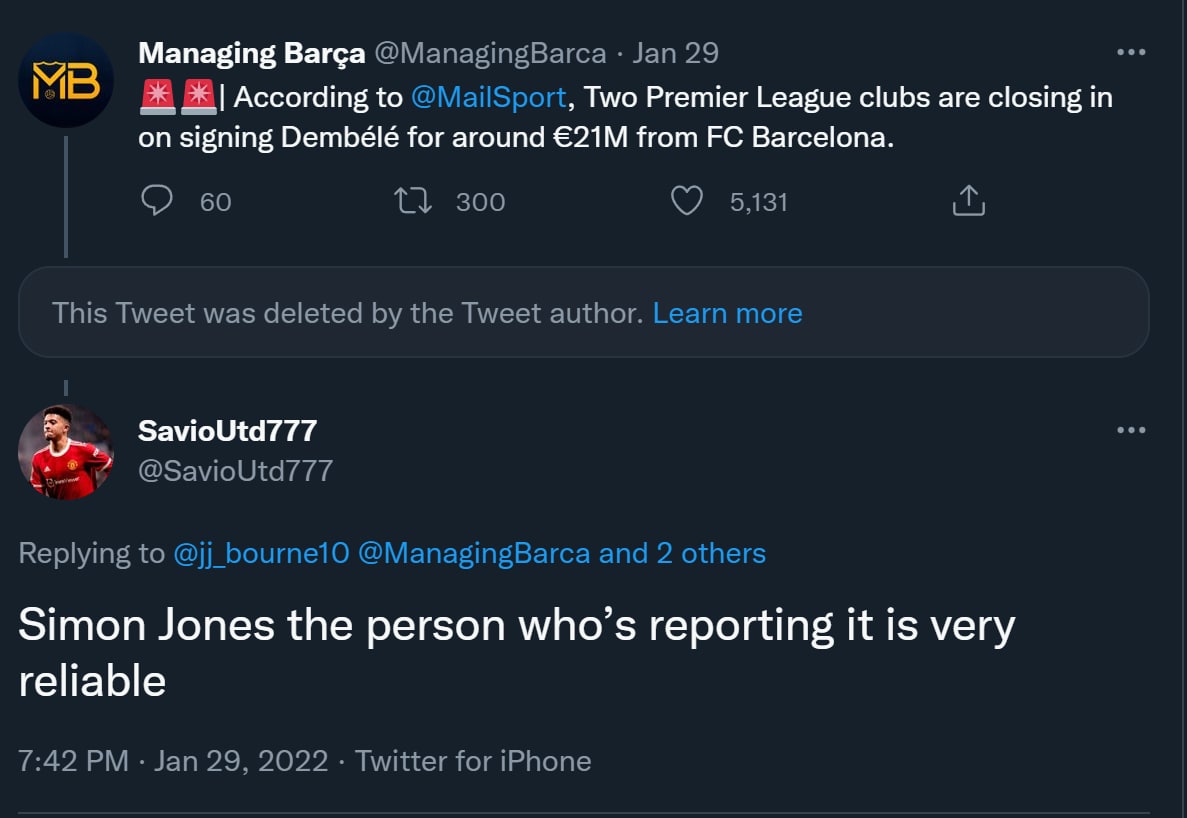Share the Managing Barça tweet

[x=968, y=201]
